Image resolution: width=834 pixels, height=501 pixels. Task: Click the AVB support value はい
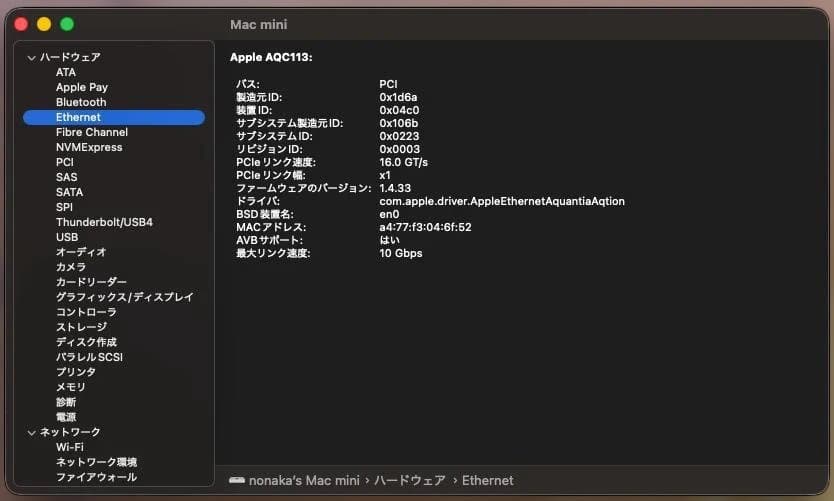point(389,240)
